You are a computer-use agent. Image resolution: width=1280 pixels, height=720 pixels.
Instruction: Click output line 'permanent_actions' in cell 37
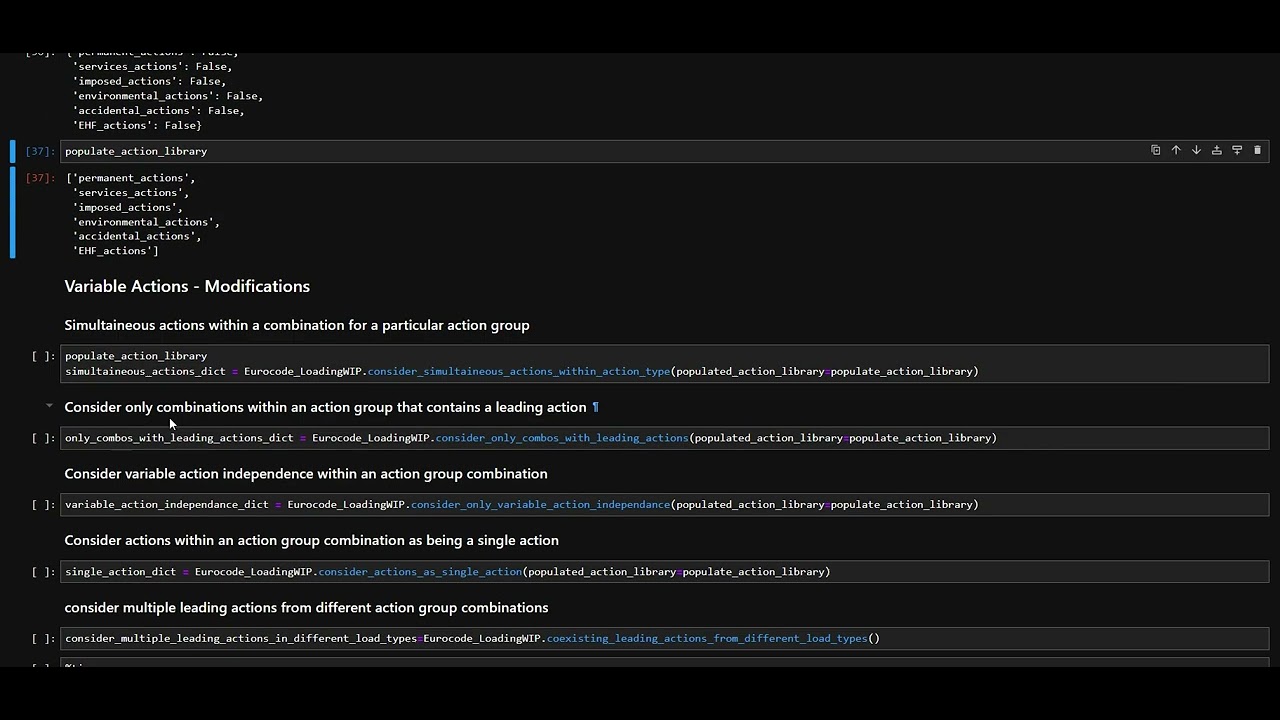click(x=131, y=178)
